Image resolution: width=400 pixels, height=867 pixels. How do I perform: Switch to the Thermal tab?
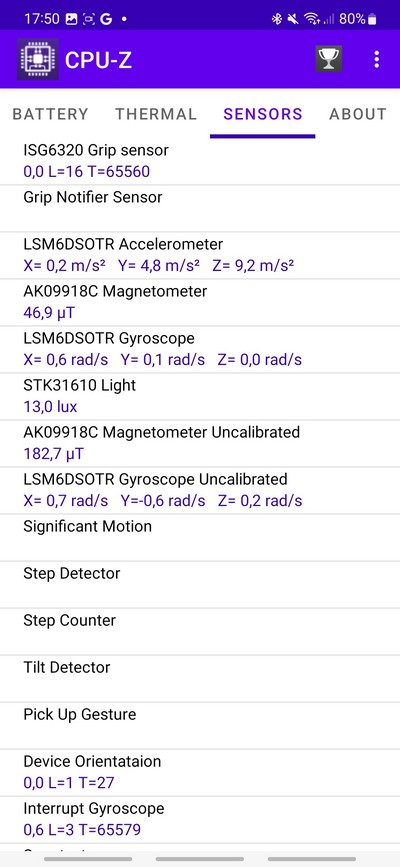(x=156, y=114)
